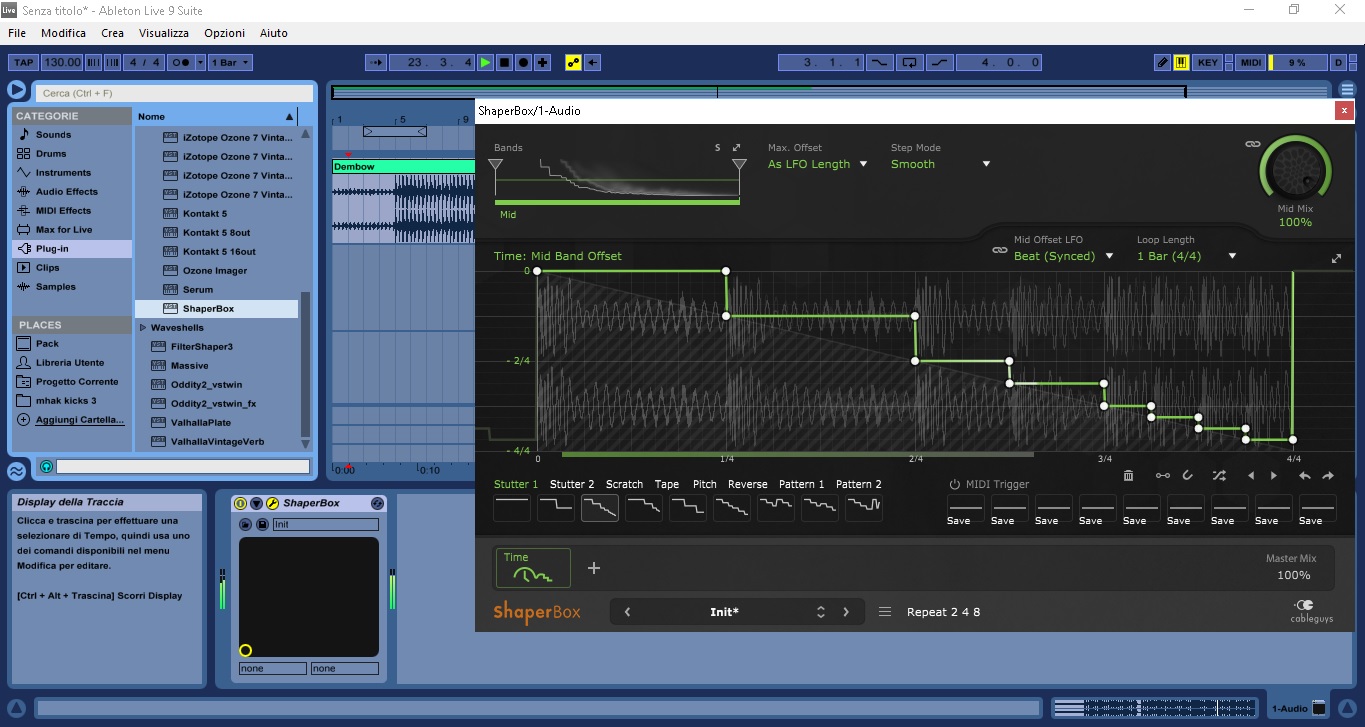Image resolution: width=1365 pixels, height=727 pixels.
Task: Click the Play button in Ableton transport
Action: tap(485, 62)
